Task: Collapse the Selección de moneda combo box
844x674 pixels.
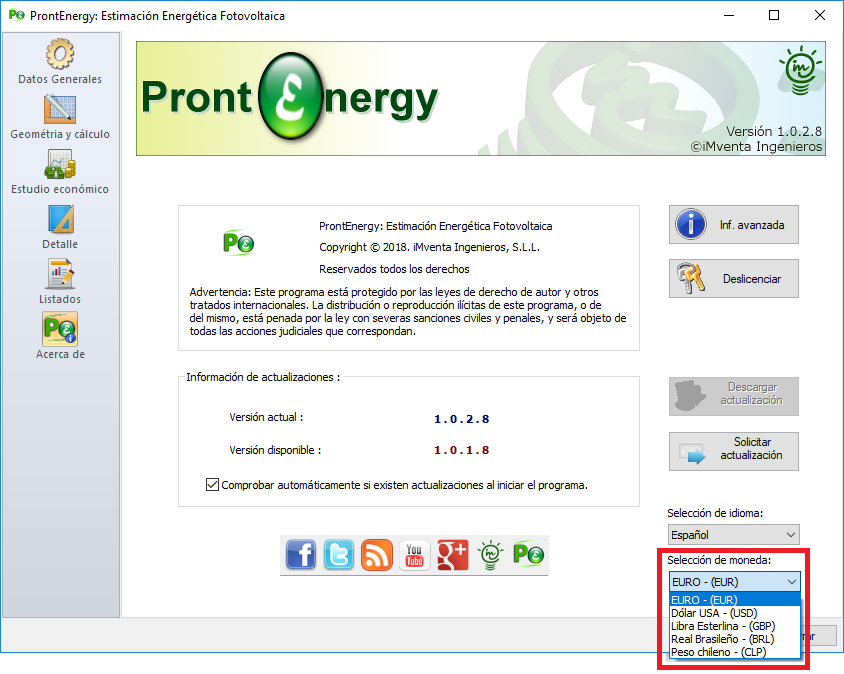Action: pos(735,582)
